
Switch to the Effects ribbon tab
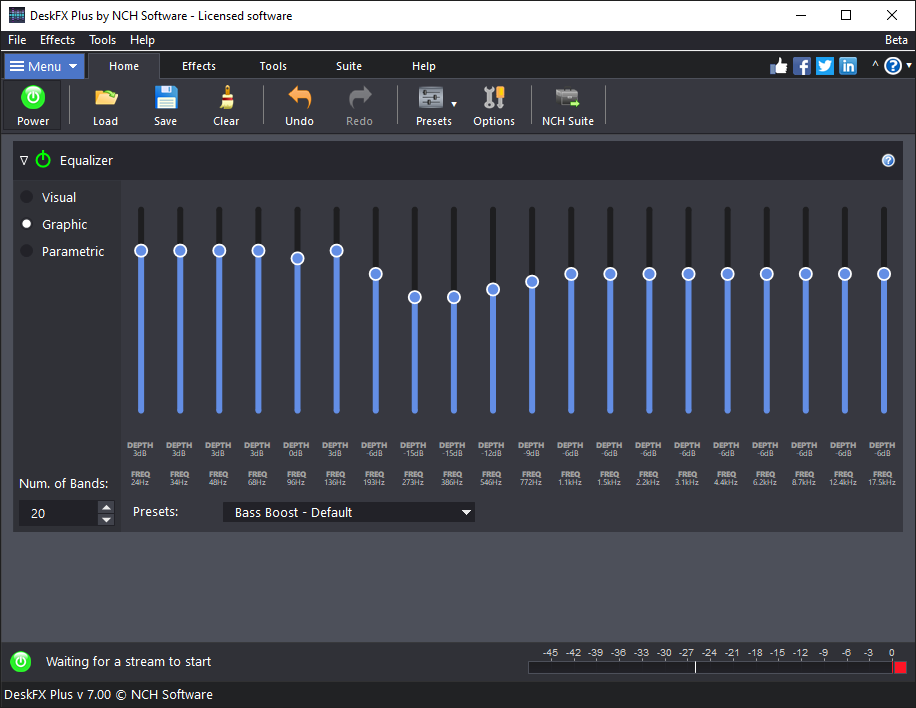[x=199, y=66]
